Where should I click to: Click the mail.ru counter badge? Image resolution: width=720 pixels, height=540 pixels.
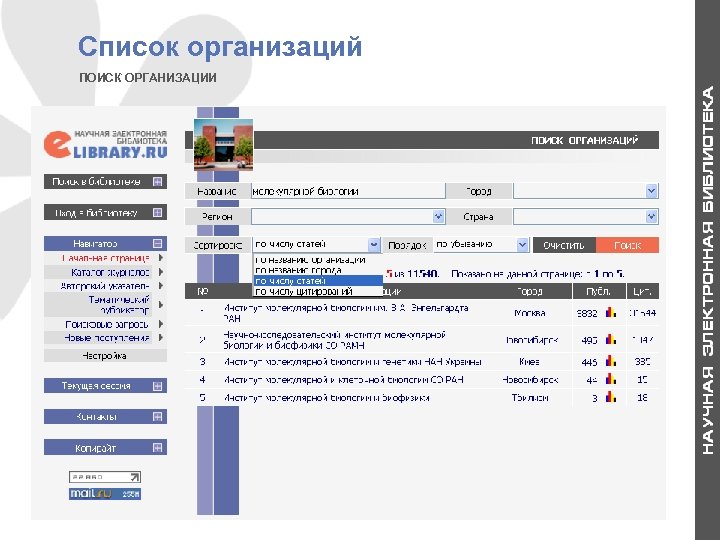coord(105,494)
